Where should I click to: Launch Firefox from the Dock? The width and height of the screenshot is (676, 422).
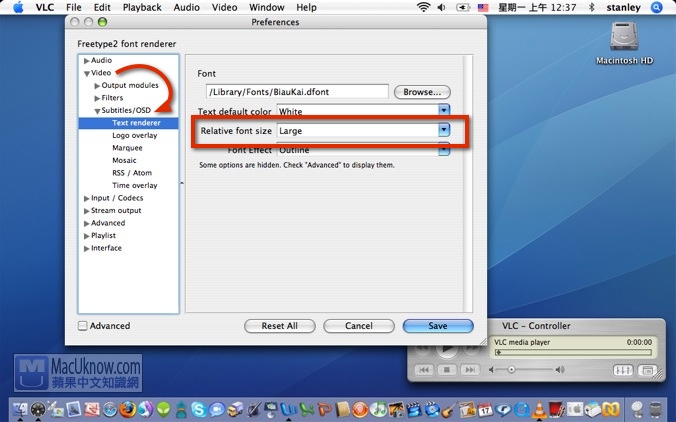click(x=128, y=409)
